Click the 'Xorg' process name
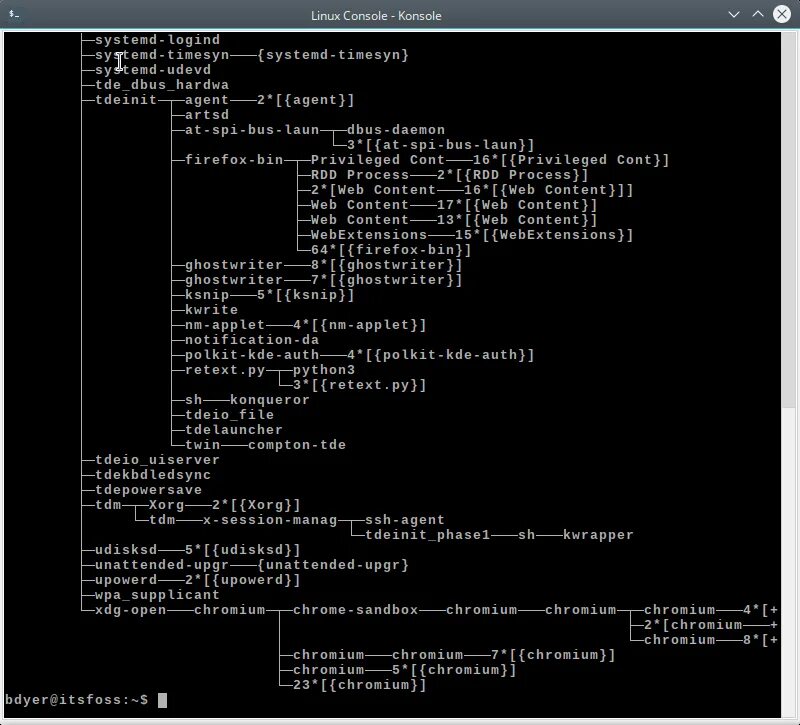Screen dimensions: 800x725 click(166, 505)
